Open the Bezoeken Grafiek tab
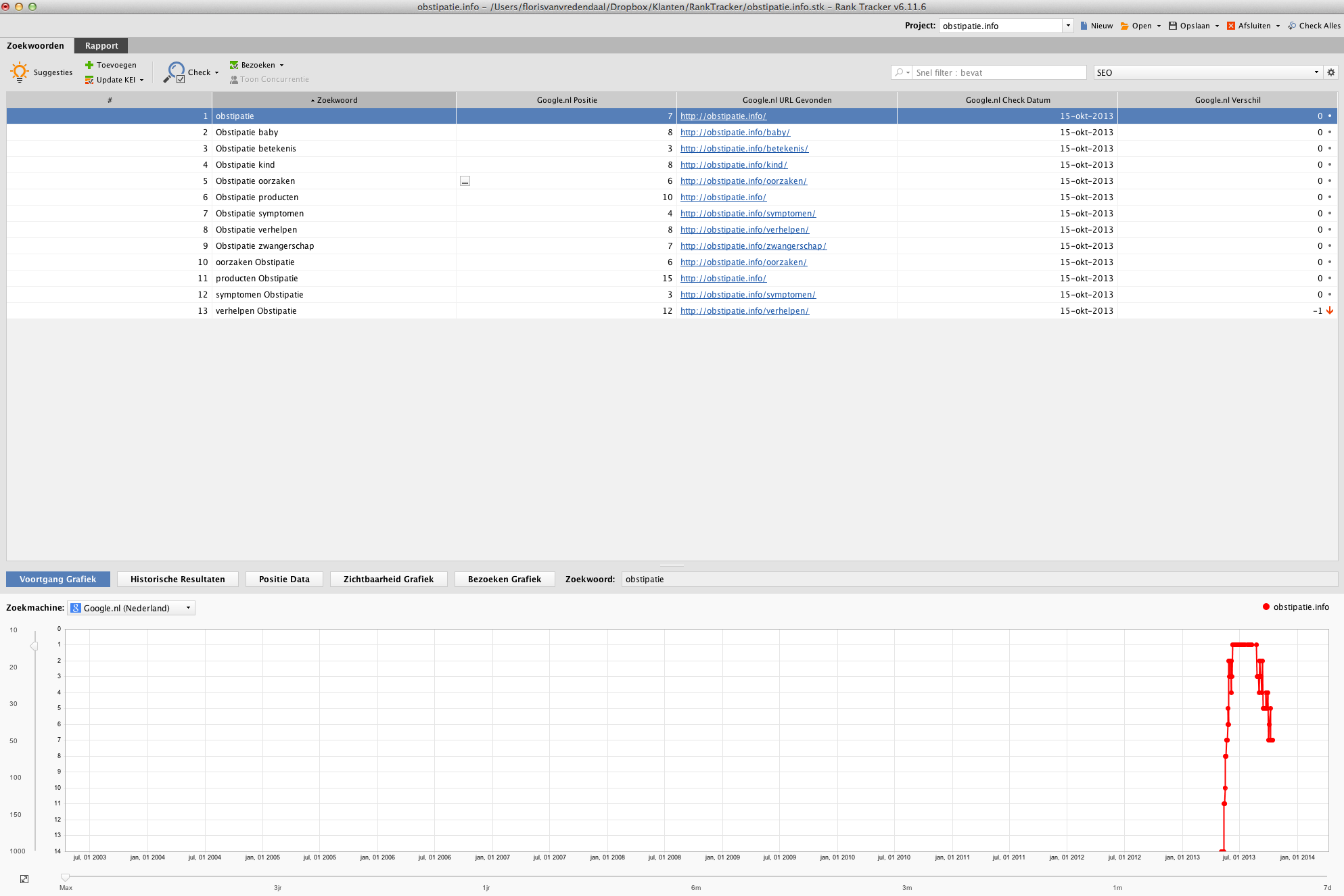Image resolution: width=1344 pixels, height=896 pixels. (505, 579)
